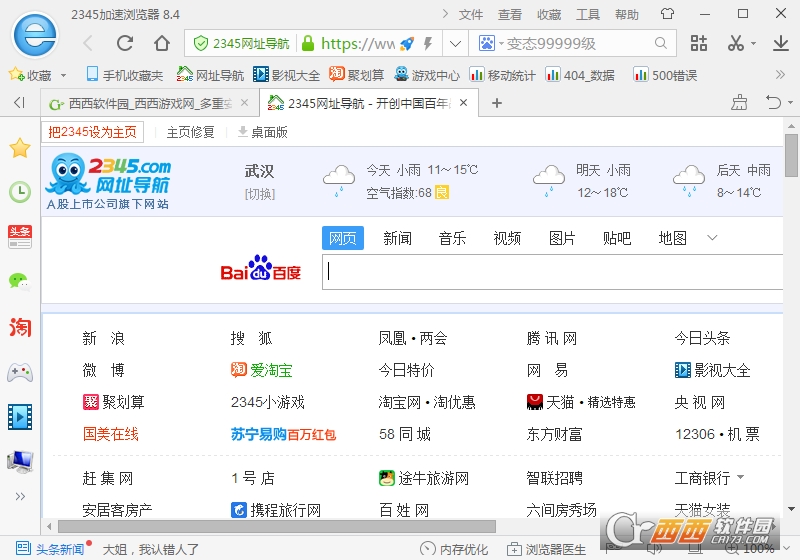800x560 pixels.
Task: Expand the 工商银行 dropdown arrow
Action: [x=740, y=477]
